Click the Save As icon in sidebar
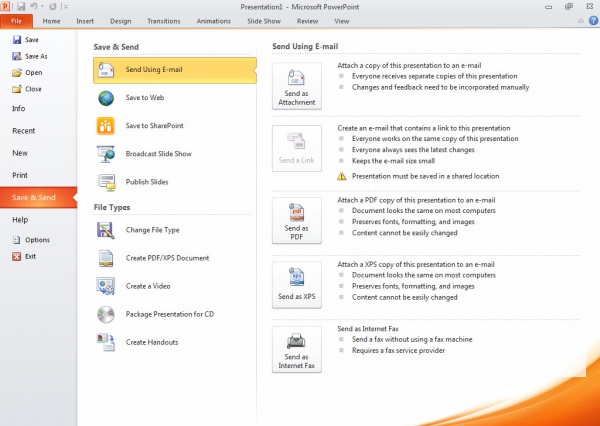This screenshot has height=426, width=600. tap(17, 56)
